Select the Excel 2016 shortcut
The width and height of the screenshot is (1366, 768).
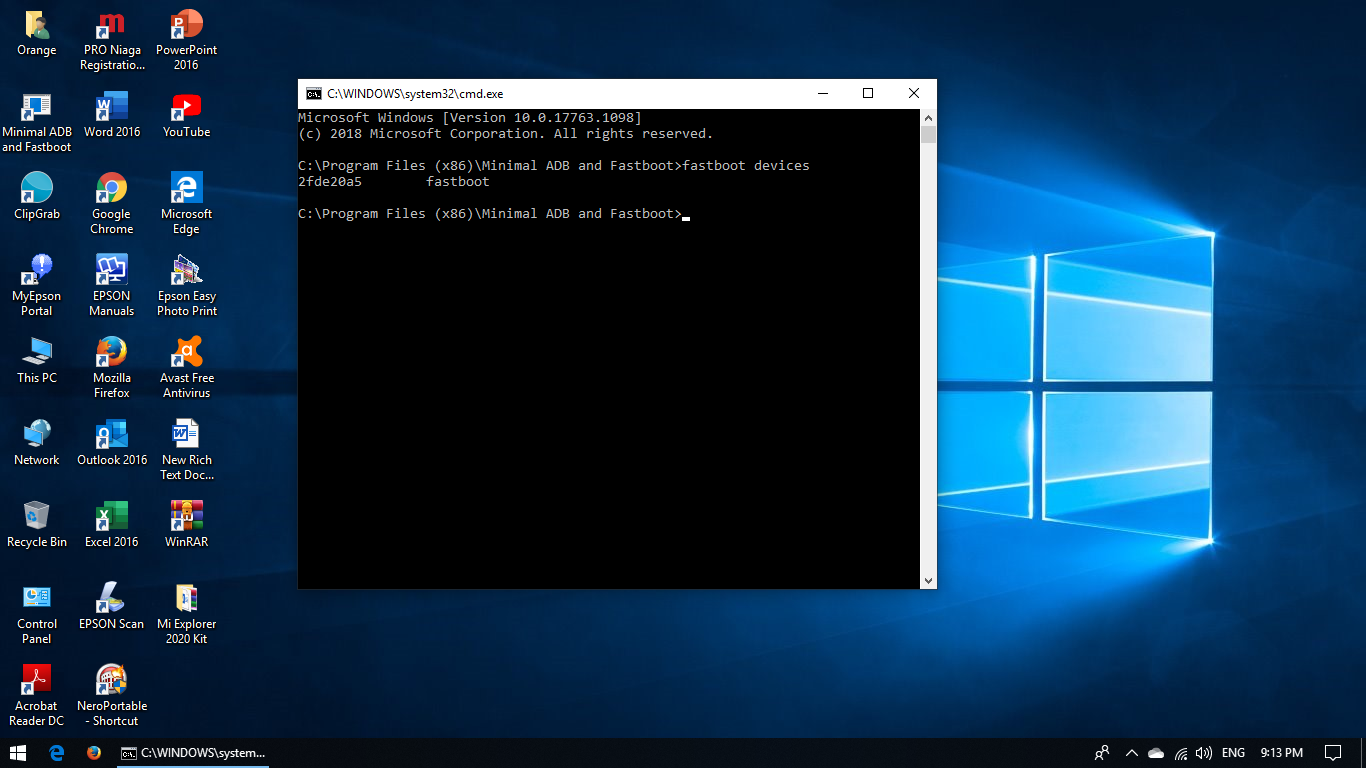(x=112, y=526)
